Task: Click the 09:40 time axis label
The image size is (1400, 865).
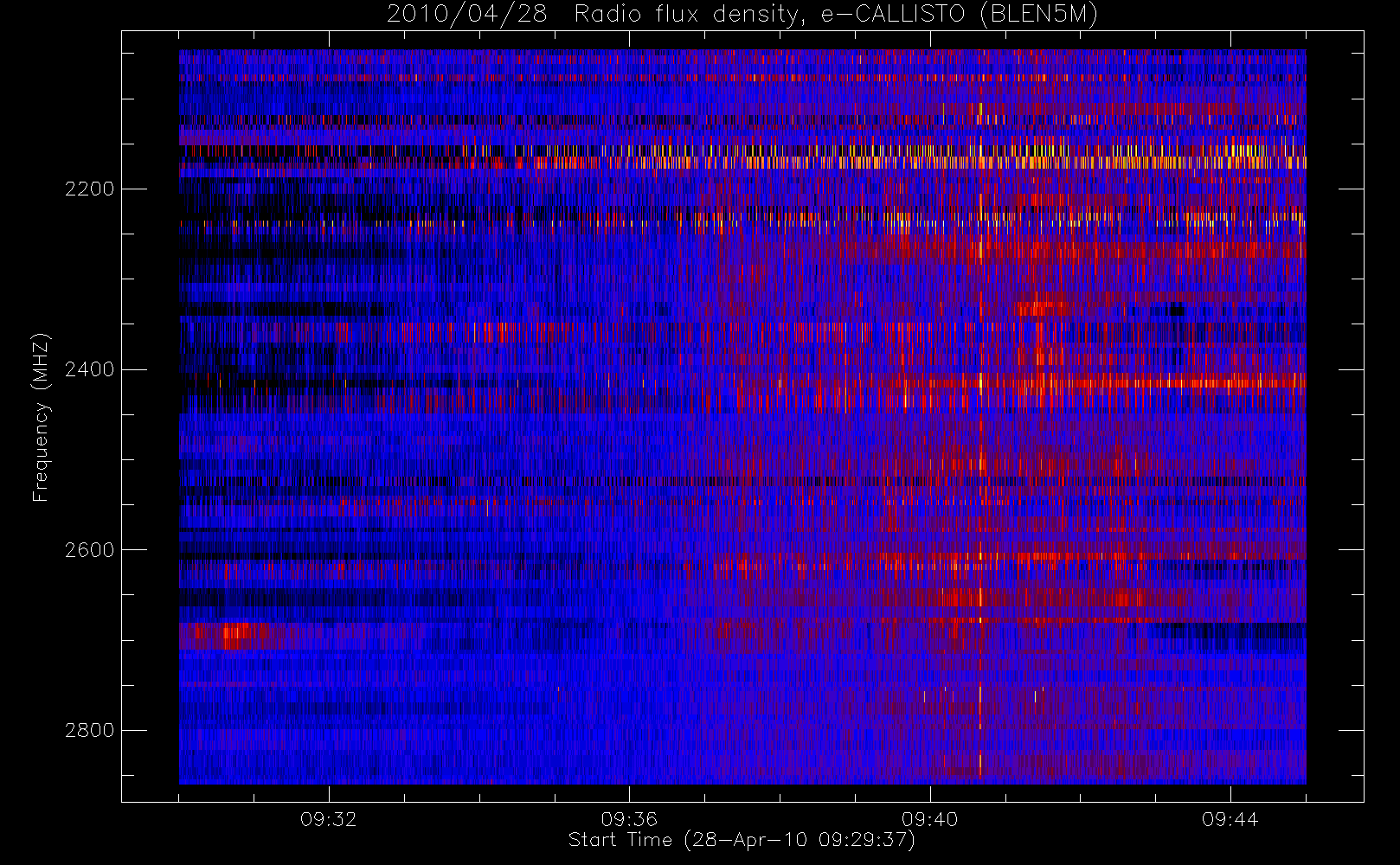Action: [929, 819]
